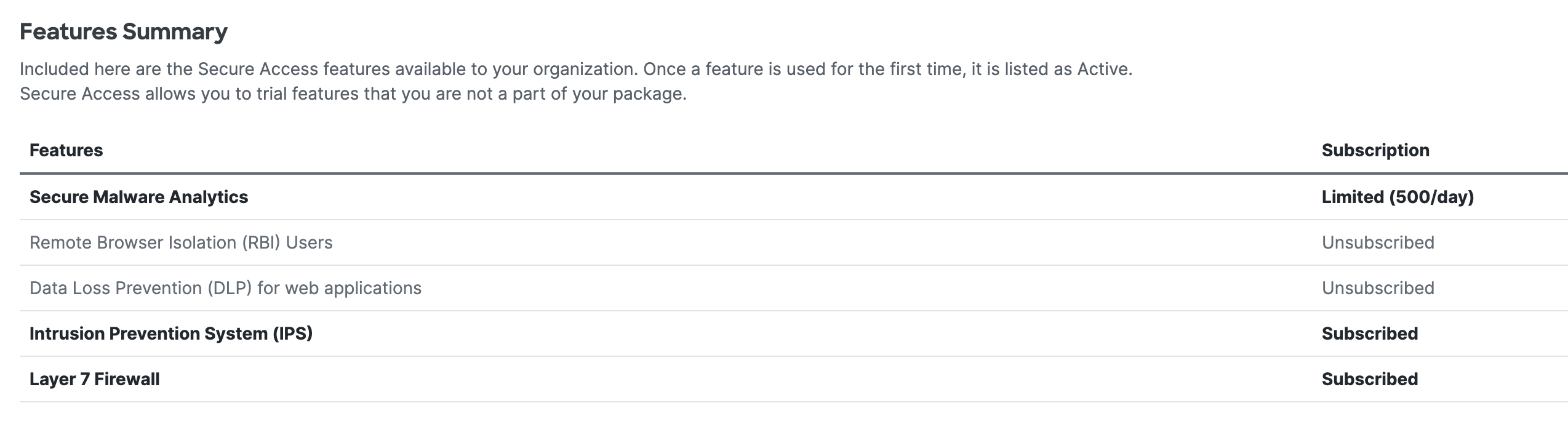Screen dimensions: 1568x427
Task: Select the Layer 7 Firewall feature name
Action: tap(94, 380)
